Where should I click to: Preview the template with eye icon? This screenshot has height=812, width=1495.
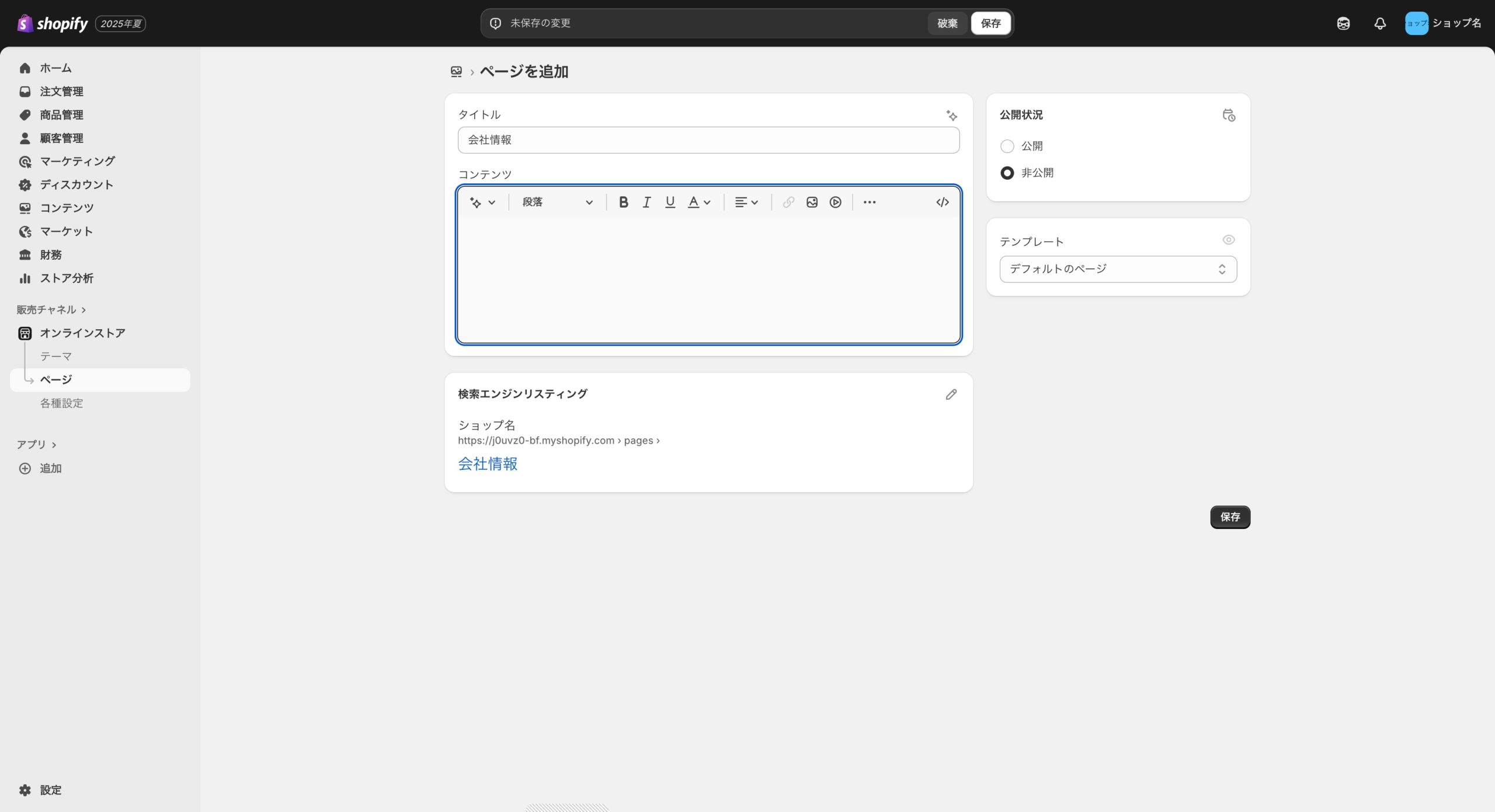[1228, 240]
